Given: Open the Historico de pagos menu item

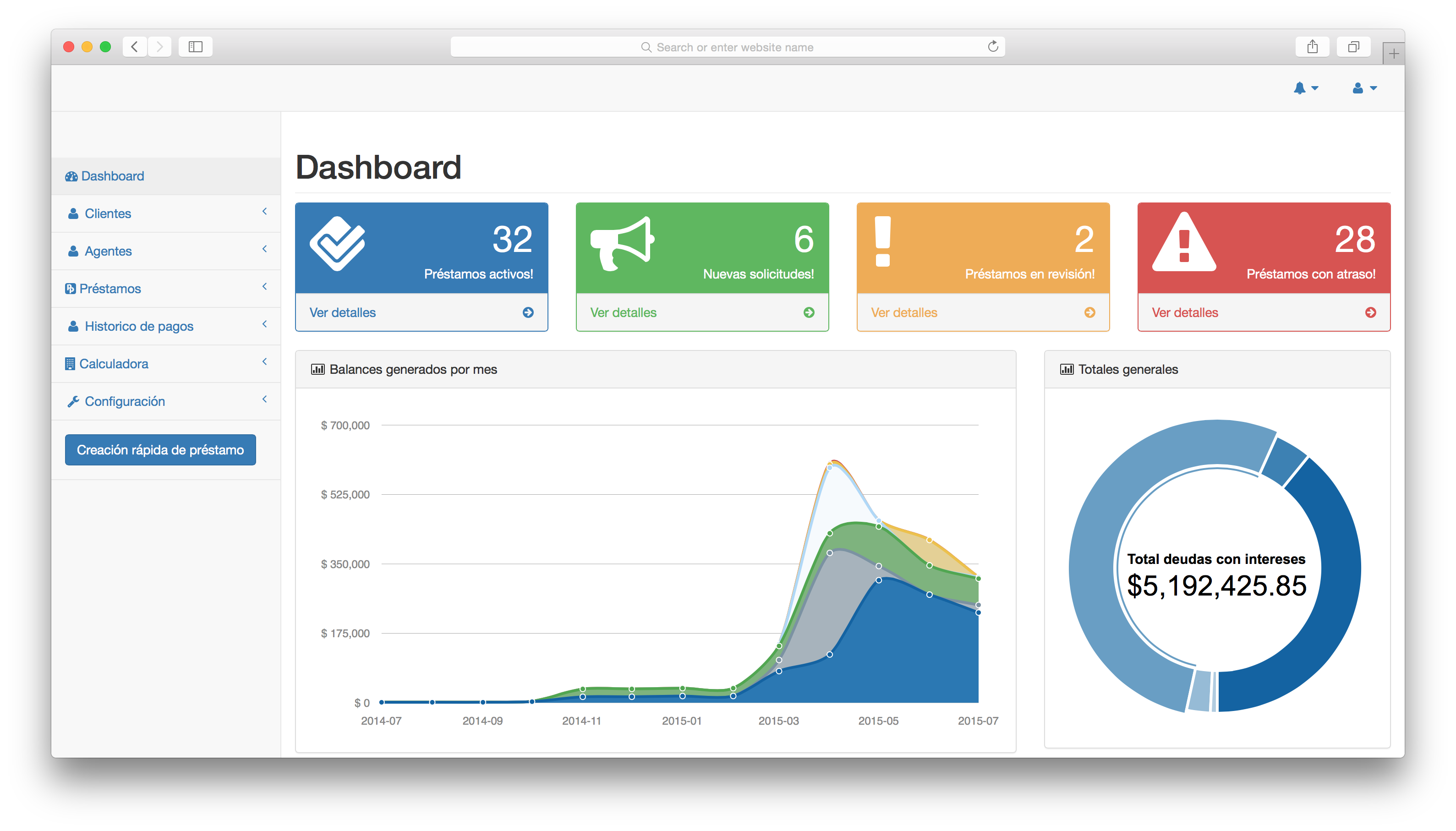Looking at the screenshot, I should point(139,326).
